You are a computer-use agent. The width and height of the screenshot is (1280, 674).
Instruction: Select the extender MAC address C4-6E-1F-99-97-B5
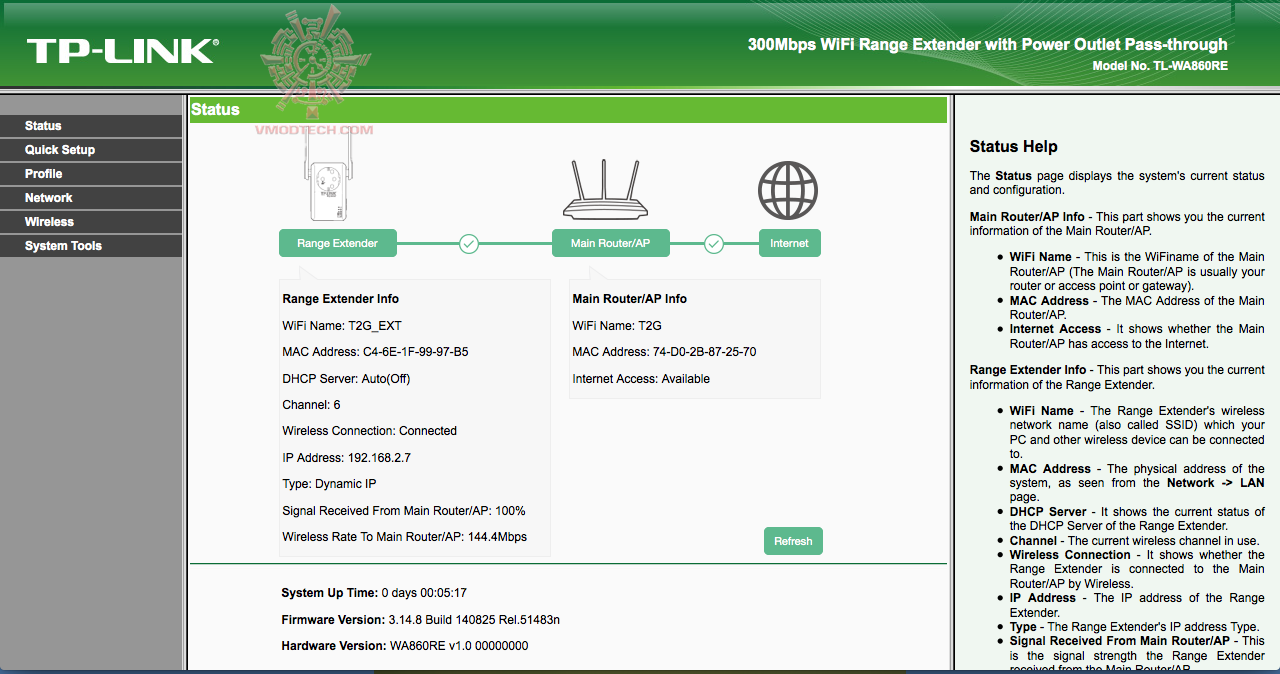(415, 352)
